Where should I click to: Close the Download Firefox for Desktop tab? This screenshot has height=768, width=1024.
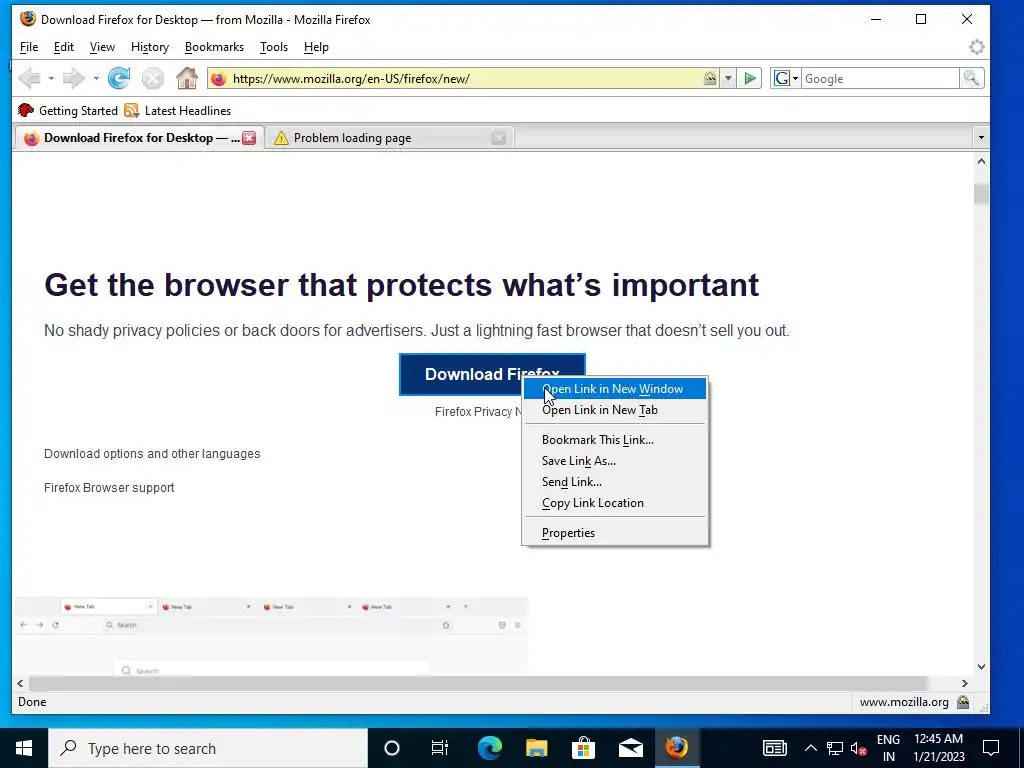249,138
